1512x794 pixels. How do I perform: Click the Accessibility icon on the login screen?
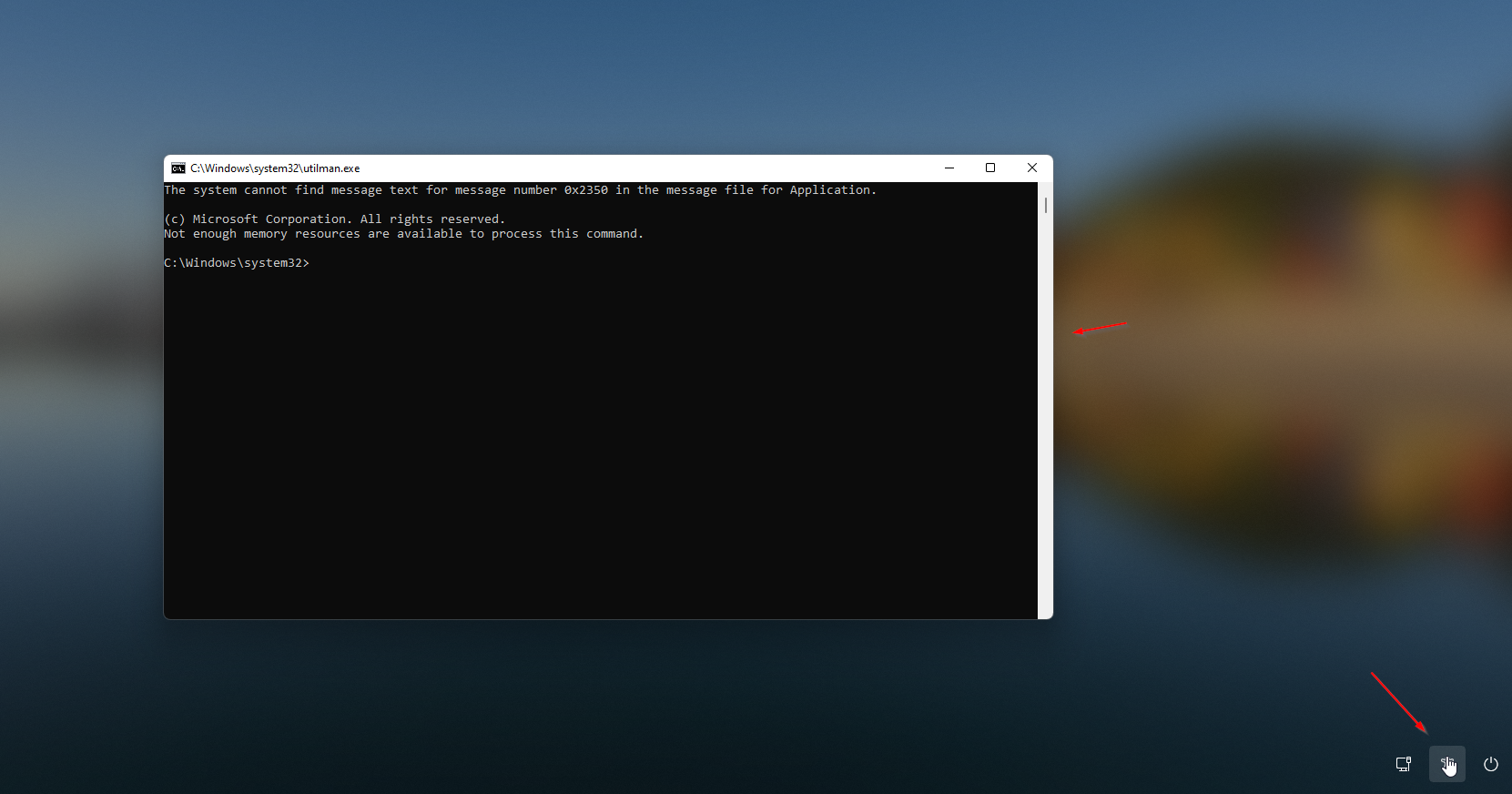coord(1446,764)
